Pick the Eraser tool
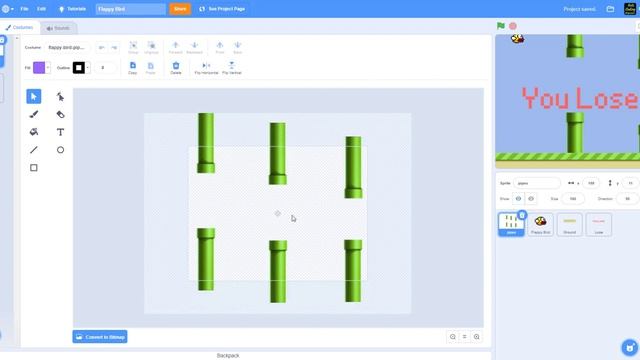The image size is (640, 360). pos(60,115)
